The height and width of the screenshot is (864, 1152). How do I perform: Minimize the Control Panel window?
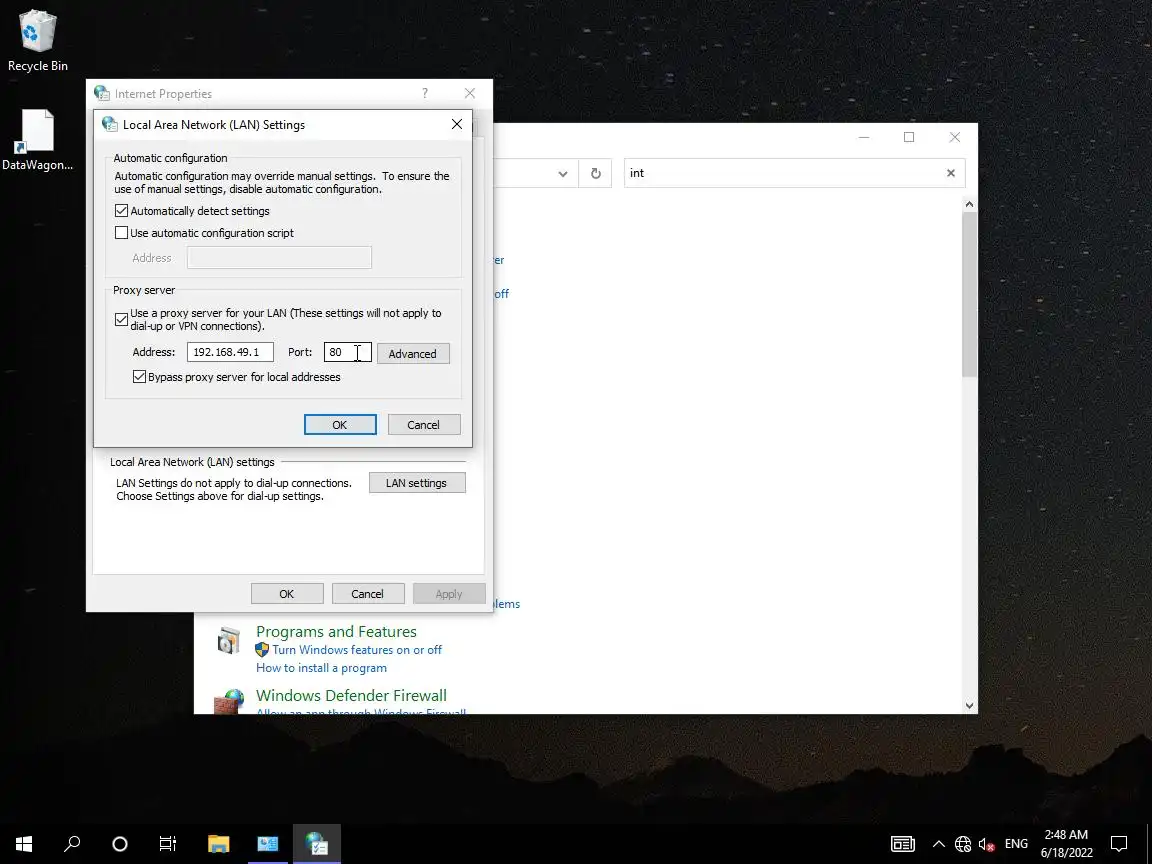tap(864, 137)
